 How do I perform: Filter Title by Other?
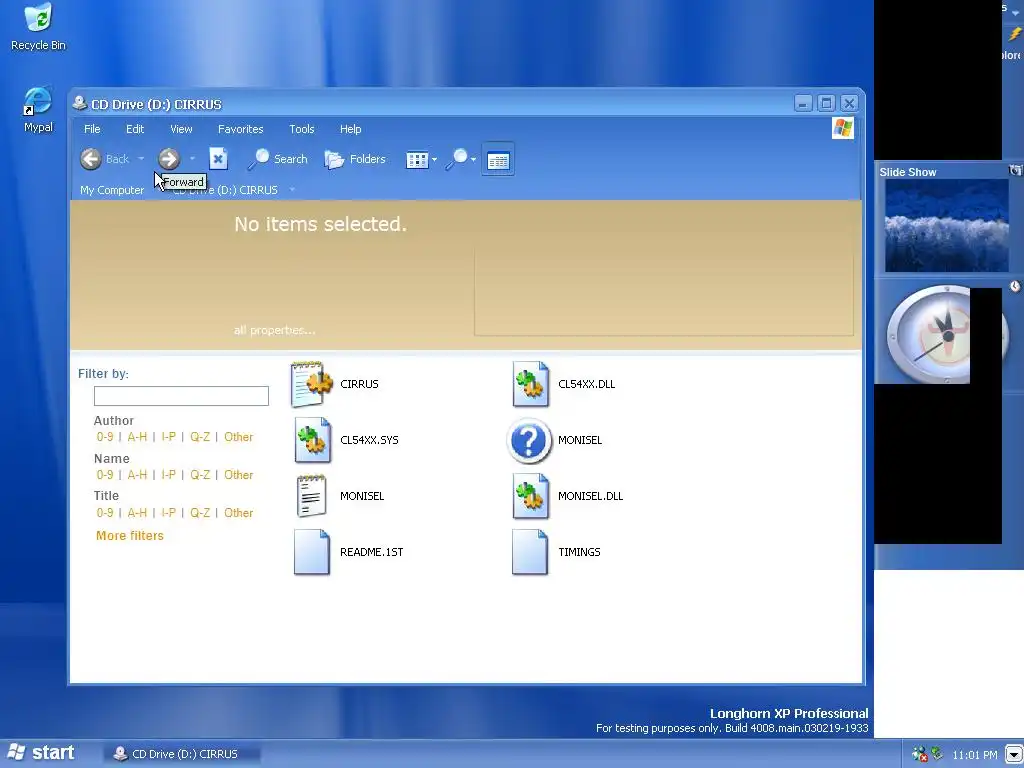[x=238, y=513]
